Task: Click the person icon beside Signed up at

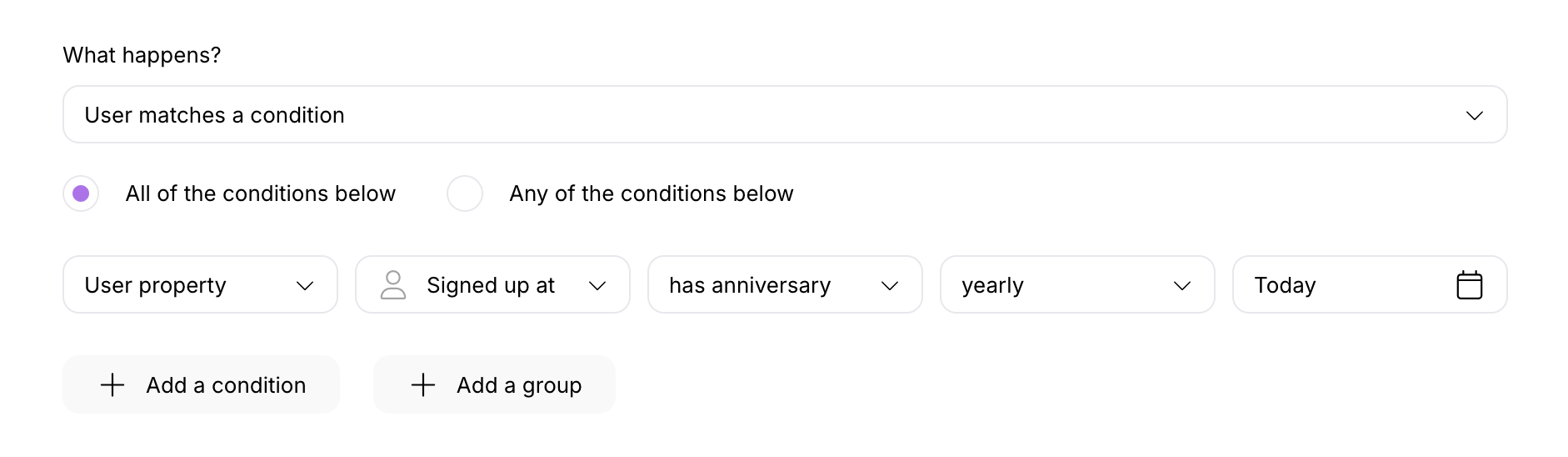Action: pyautogui.click(x=392, y=285)
